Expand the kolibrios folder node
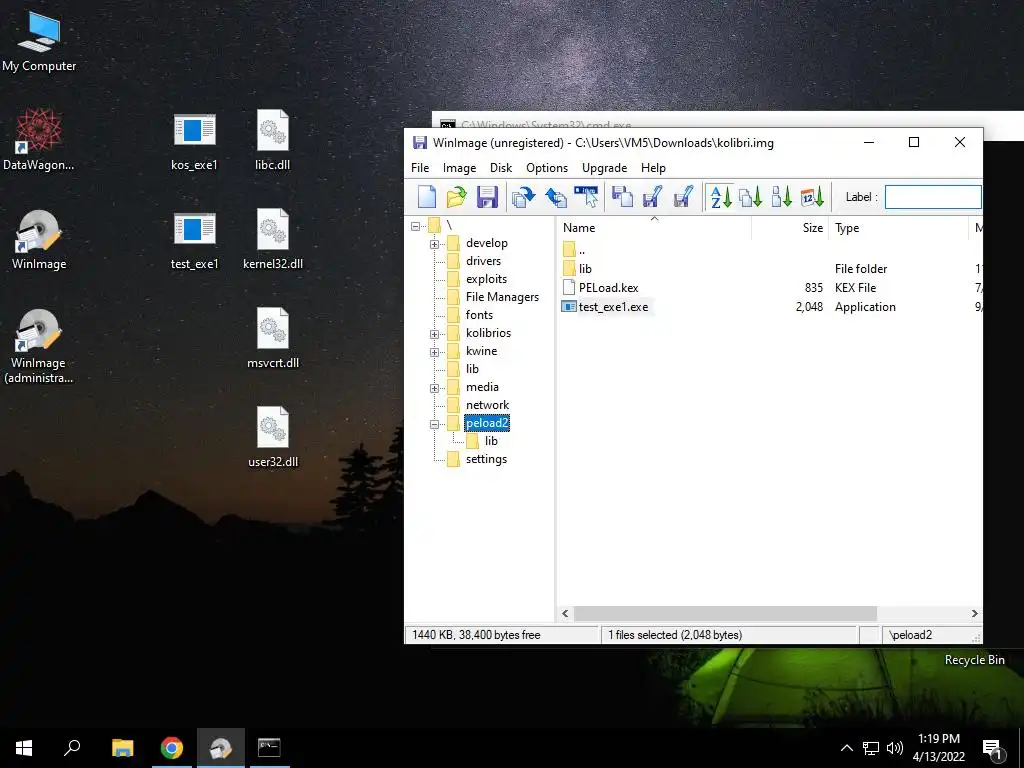Image resolution: width=1024 pixels, height=768 pixels. click(434, 334)
